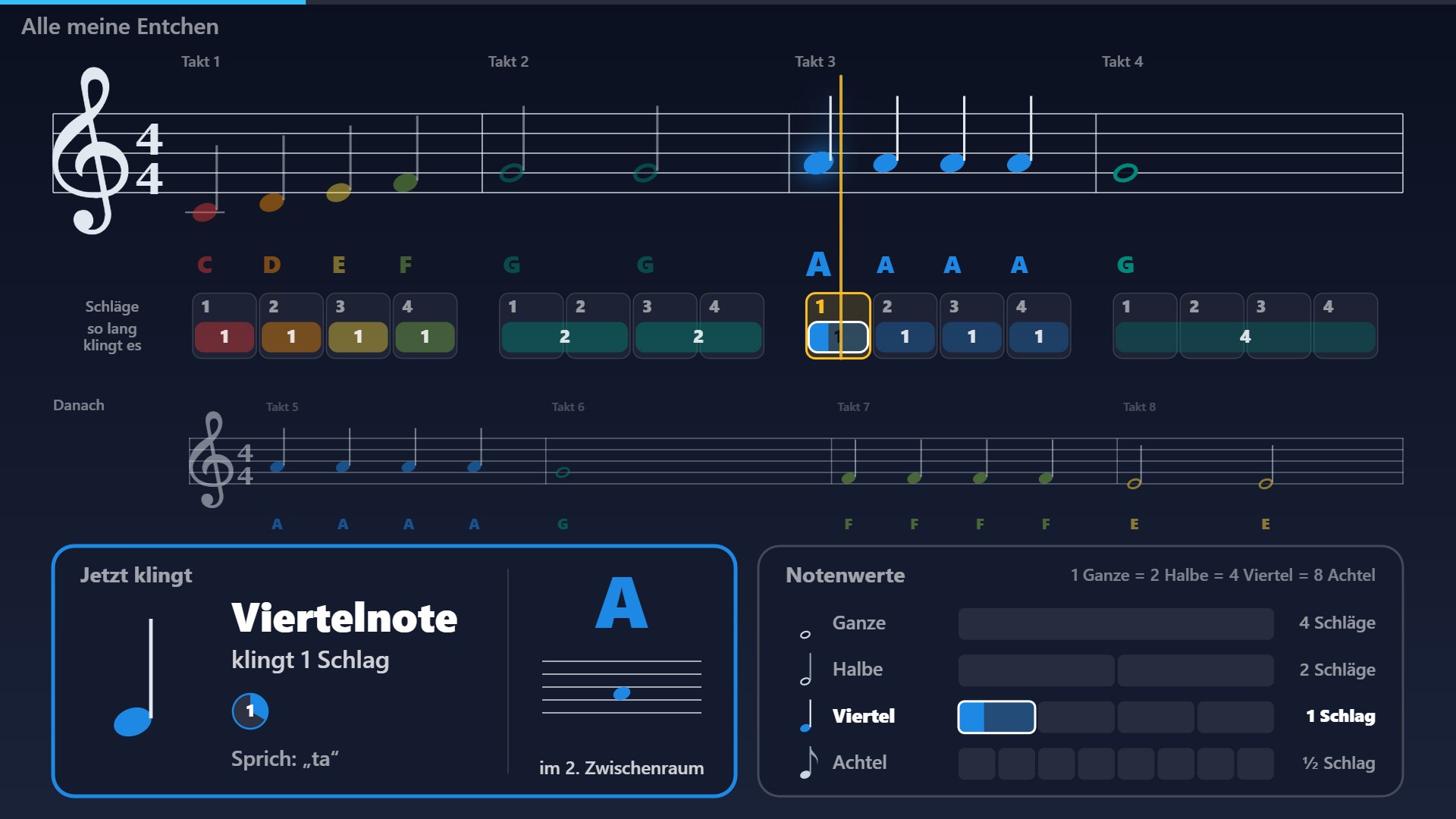Image resolution: width=1456 pixels, height=819 pixels.
Task: Click the orange duration block under D
Action: 291,337
